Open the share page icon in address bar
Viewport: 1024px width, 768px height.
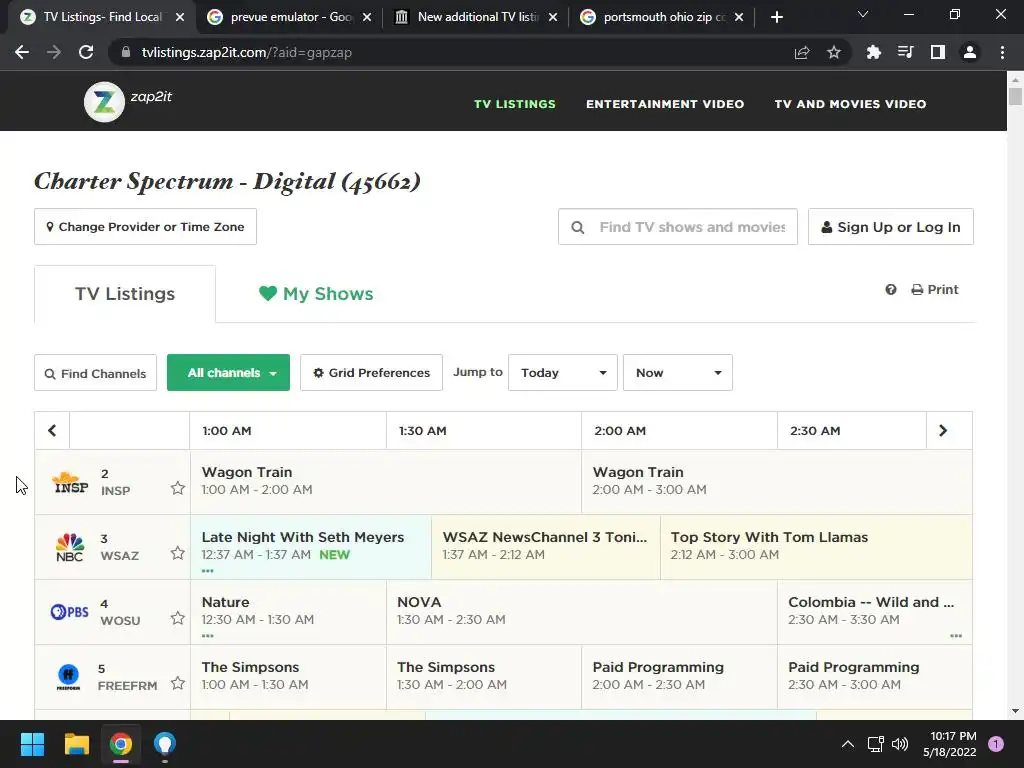click(x=802, y=52)
